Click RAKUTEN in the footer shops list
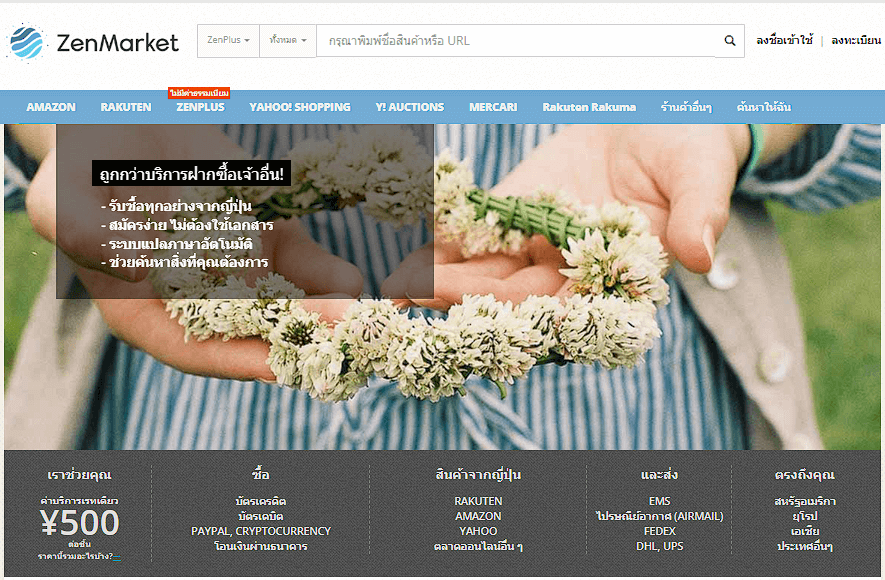885x580 pixels. [x=478, y=501]
